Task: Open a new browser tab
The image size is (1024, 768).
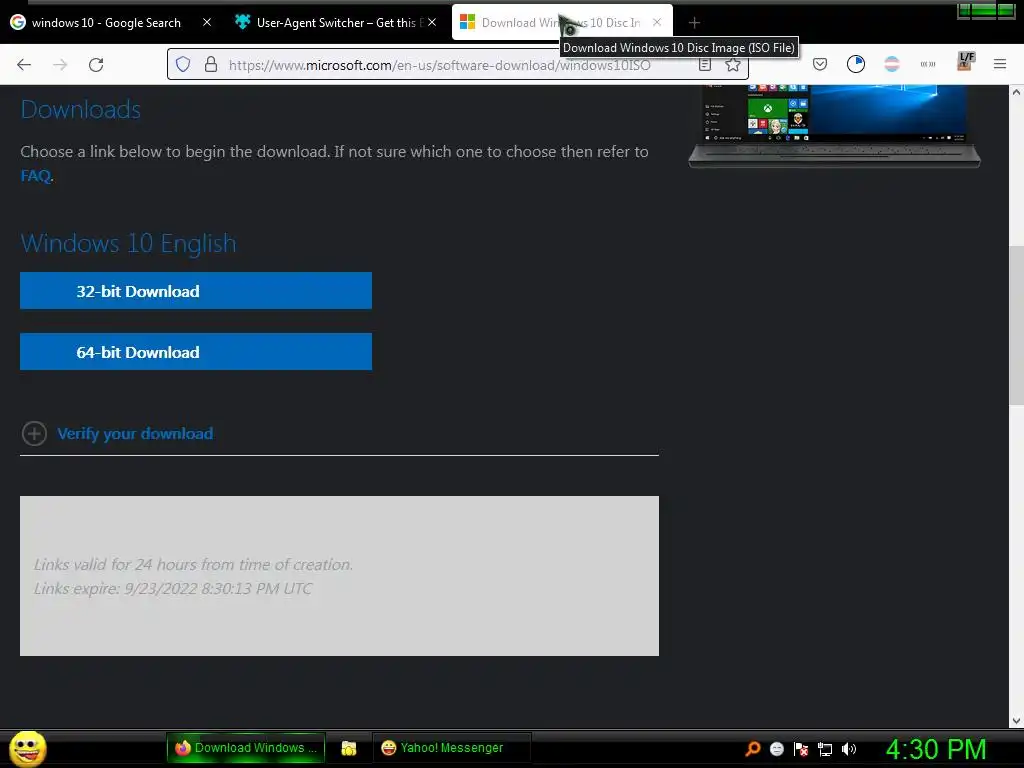Action: (x=694, y=23)
